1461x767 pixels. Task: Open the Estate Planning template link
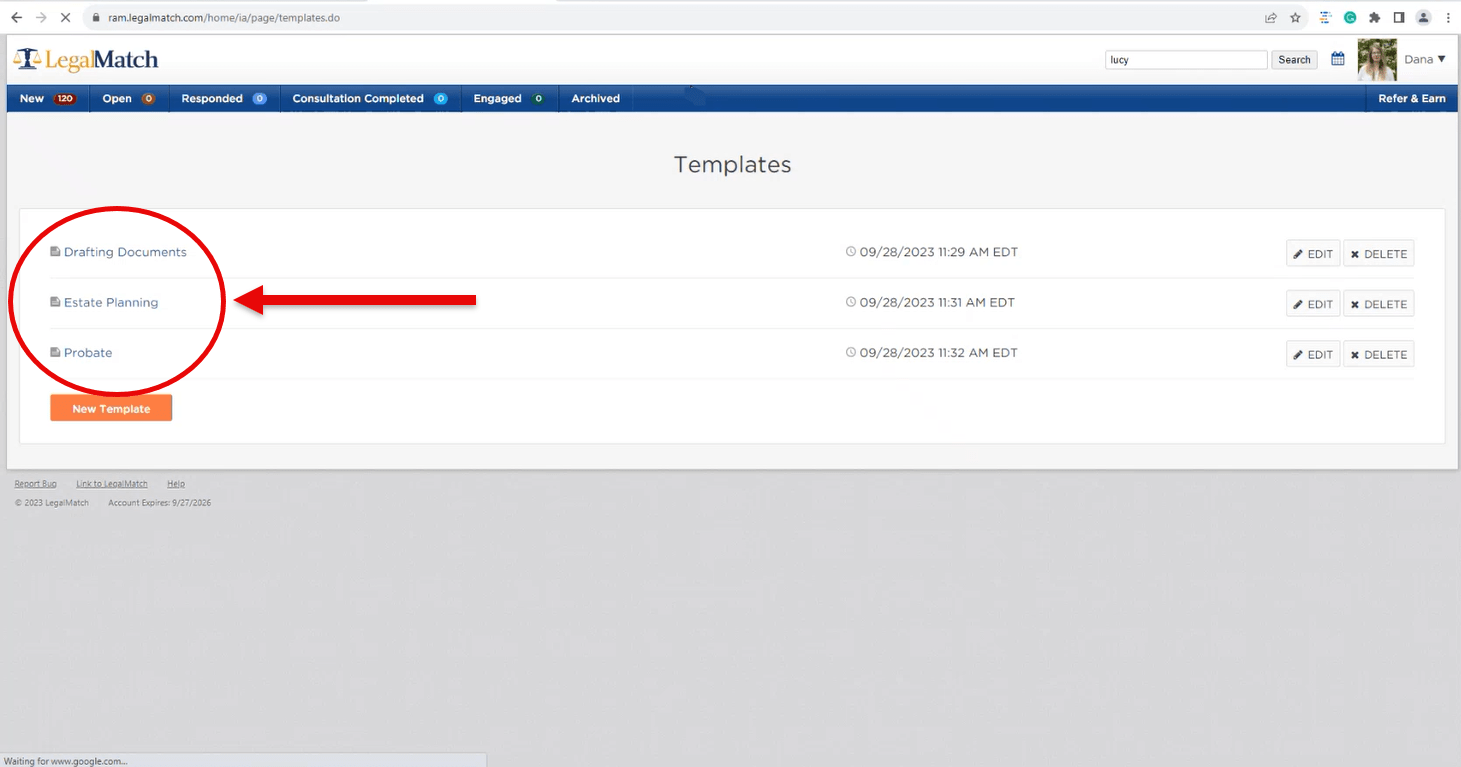[x=111, y=302]
